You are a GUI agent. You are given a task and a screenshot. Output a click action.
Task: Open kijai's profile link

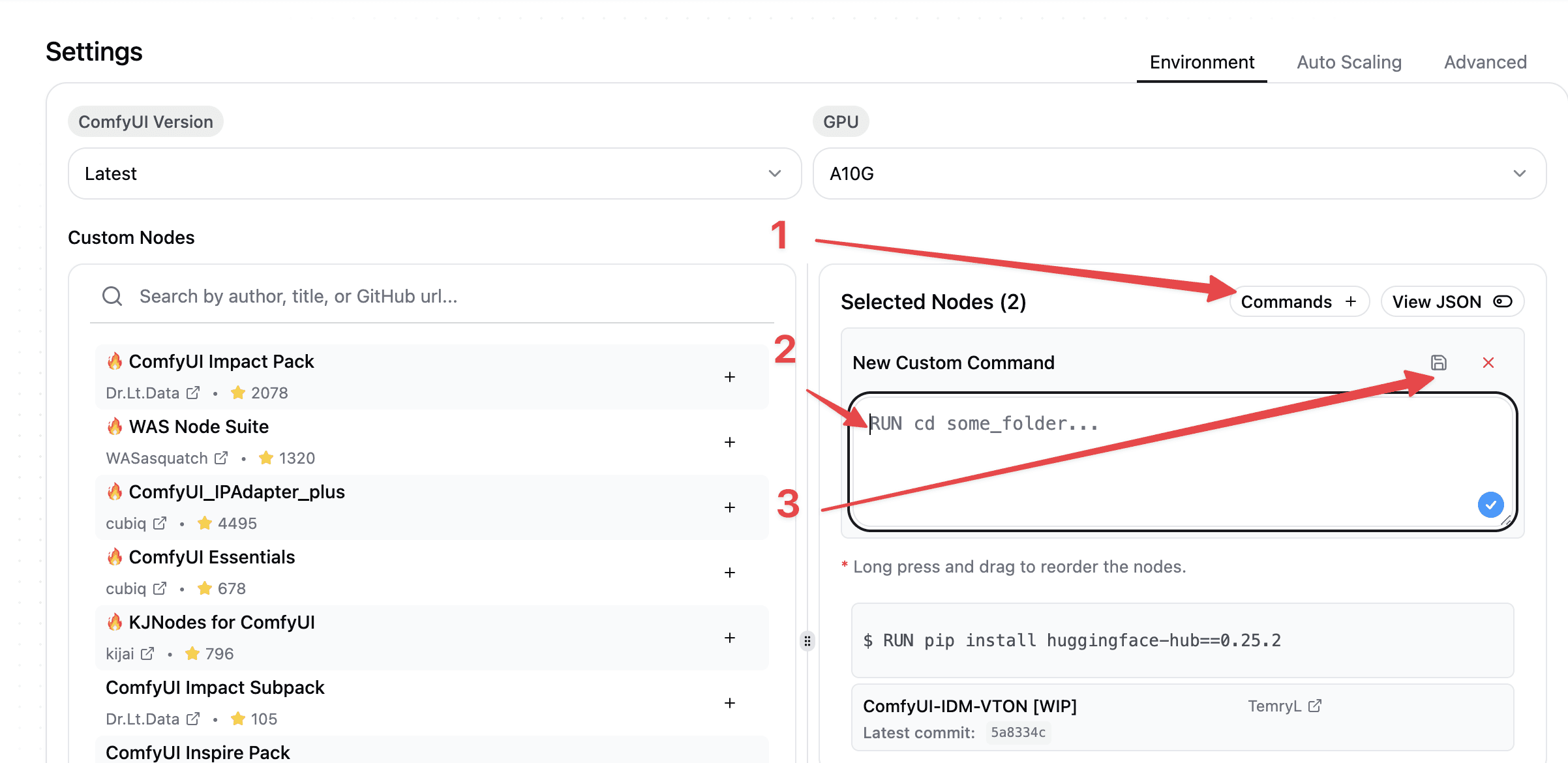pos(148,653)
